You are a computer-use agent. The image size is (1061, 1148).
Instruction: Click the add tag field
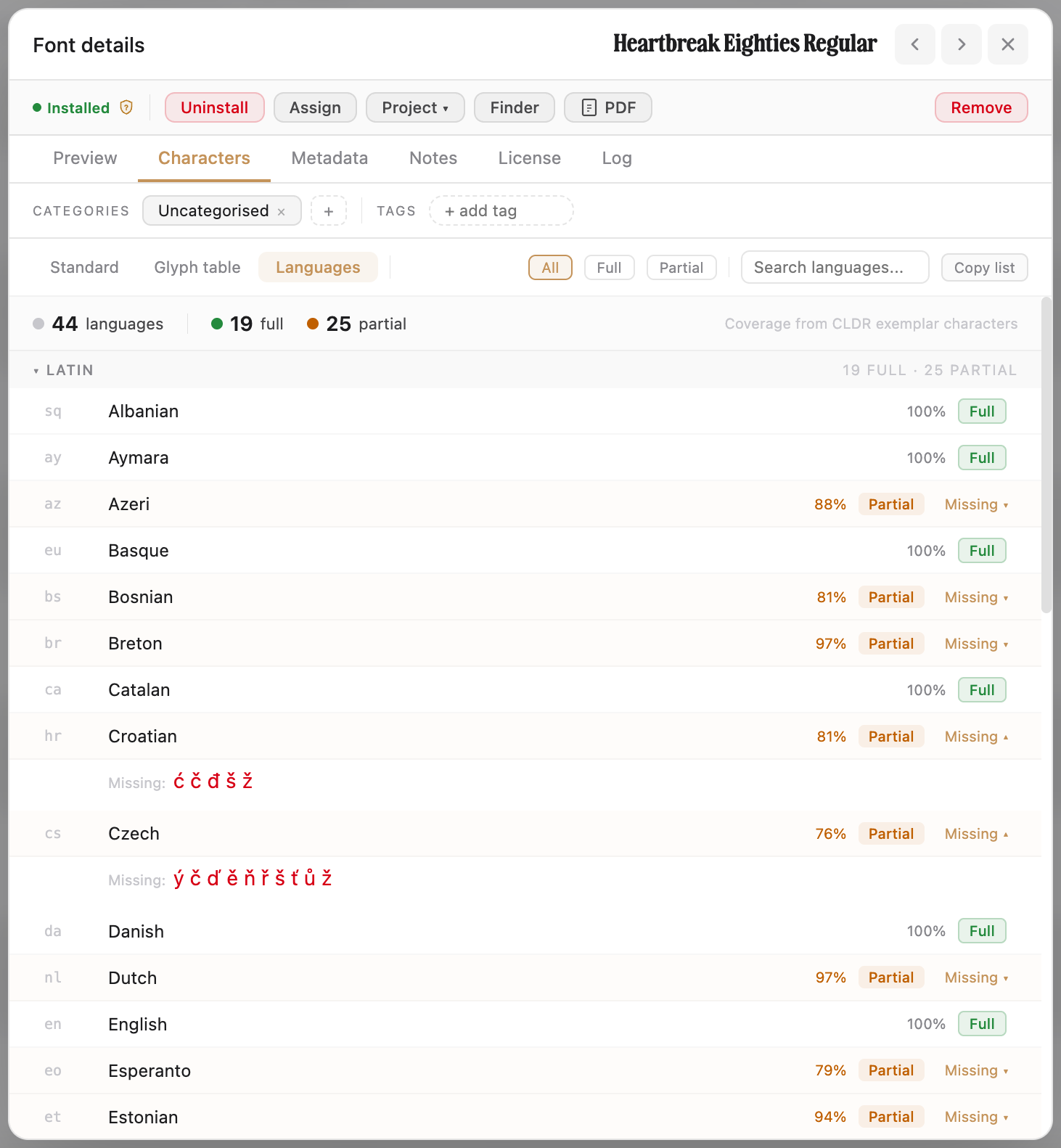[x=501, y=210]
